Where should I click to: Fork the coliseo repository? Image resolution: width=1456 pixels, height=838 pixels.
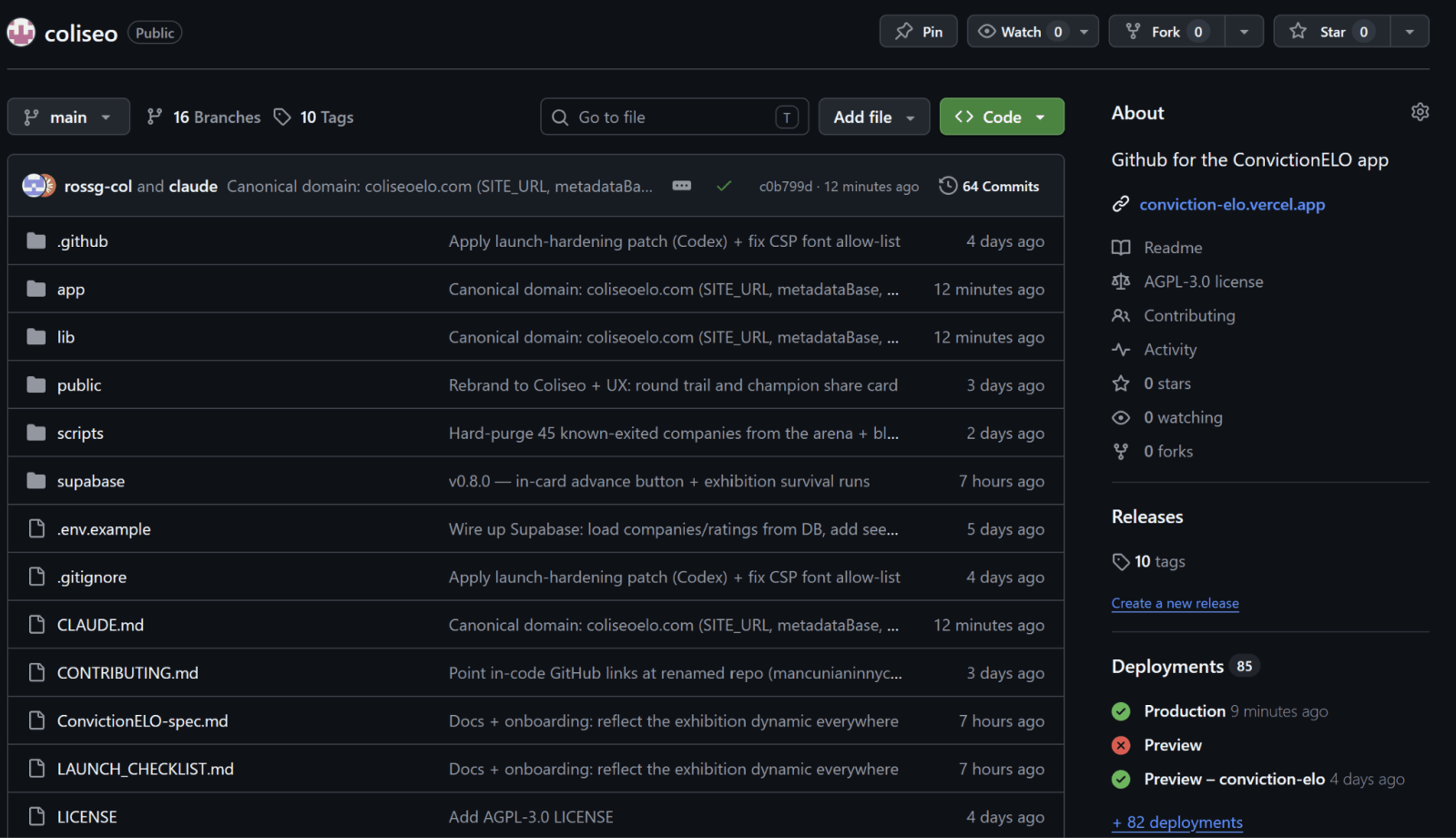pyautogui.click(x=1166, y=32)
